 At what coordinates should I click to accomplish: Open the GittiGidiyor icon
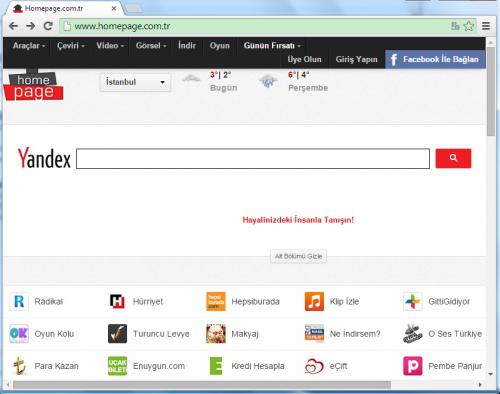(413, 301)
